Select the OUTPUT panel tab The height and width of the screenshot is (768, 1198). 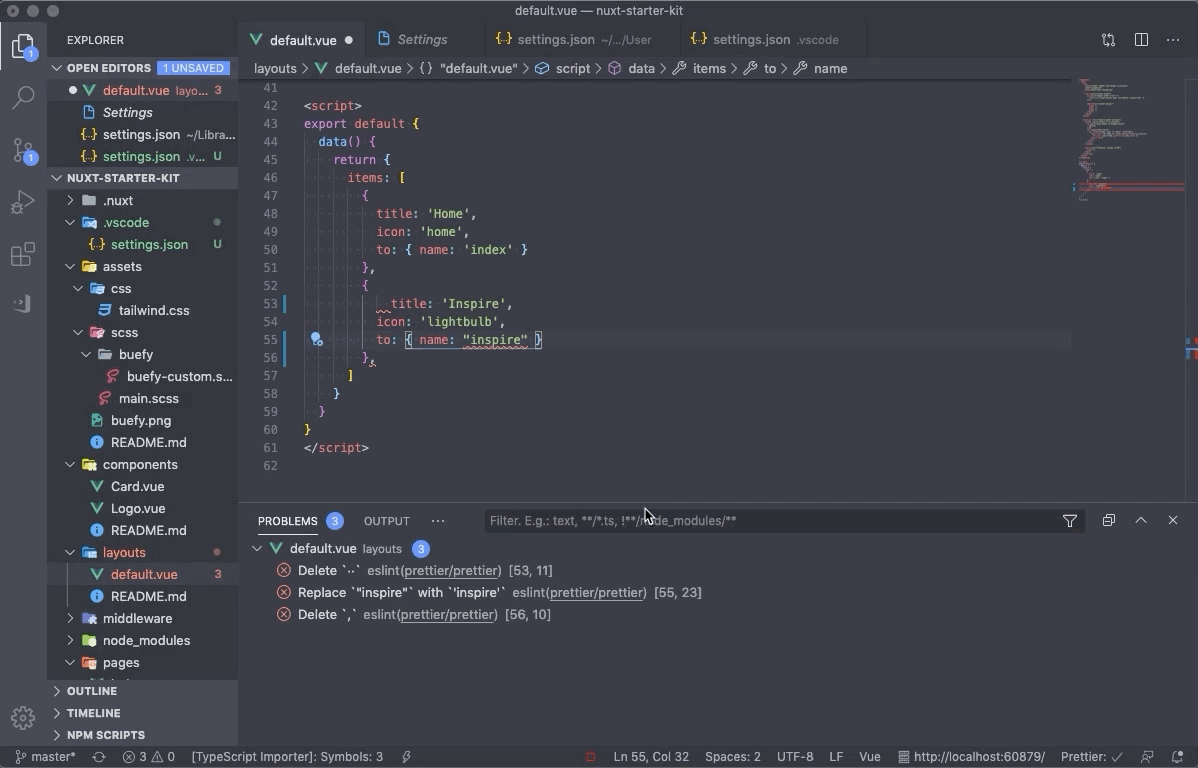(x=387, y=521)
